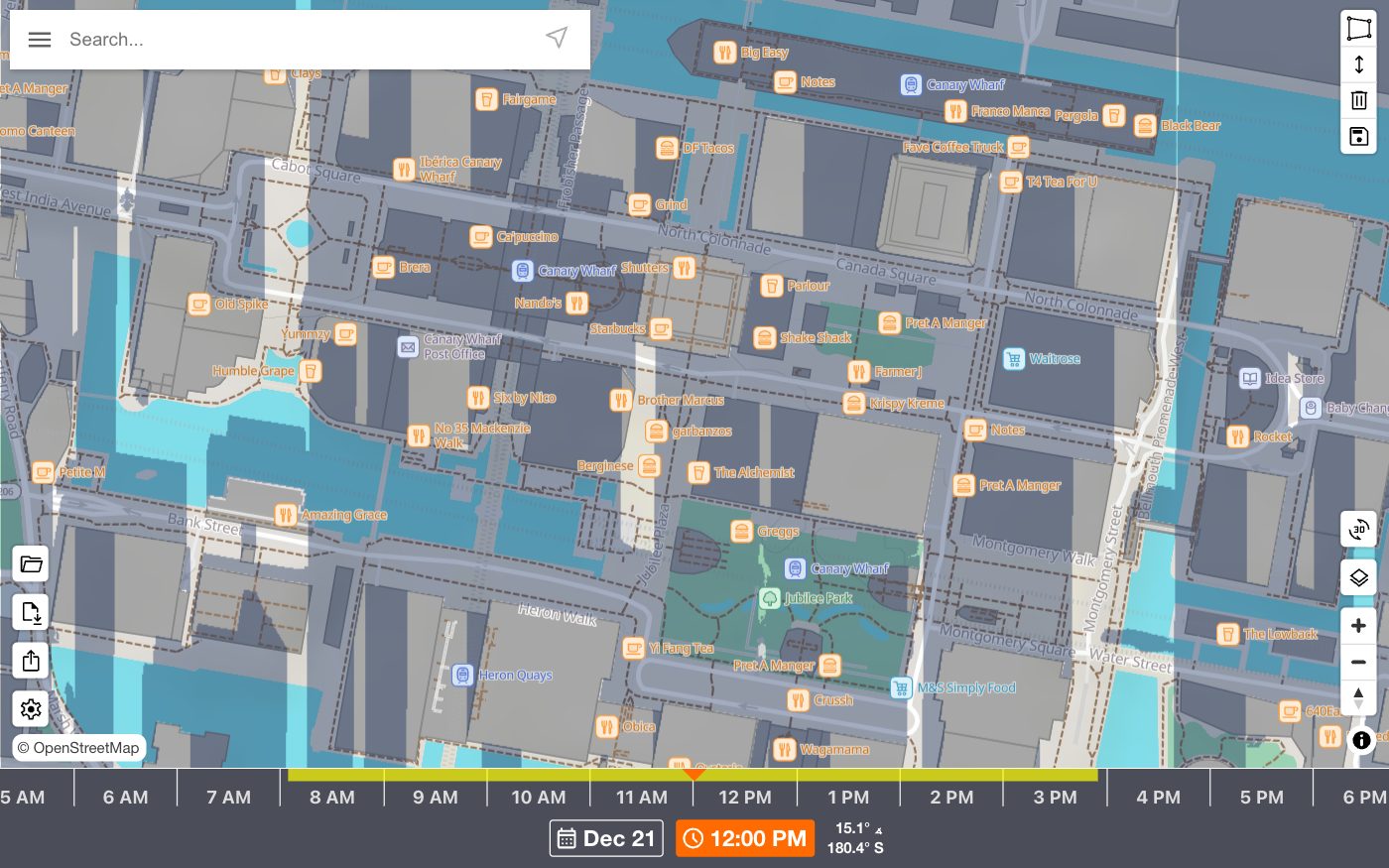Image resolution: width=1389 pixels, height=868 pixels.
Task: Select the draw polygon area tool
Action: pyautogui.click(x=1359, y=29)
